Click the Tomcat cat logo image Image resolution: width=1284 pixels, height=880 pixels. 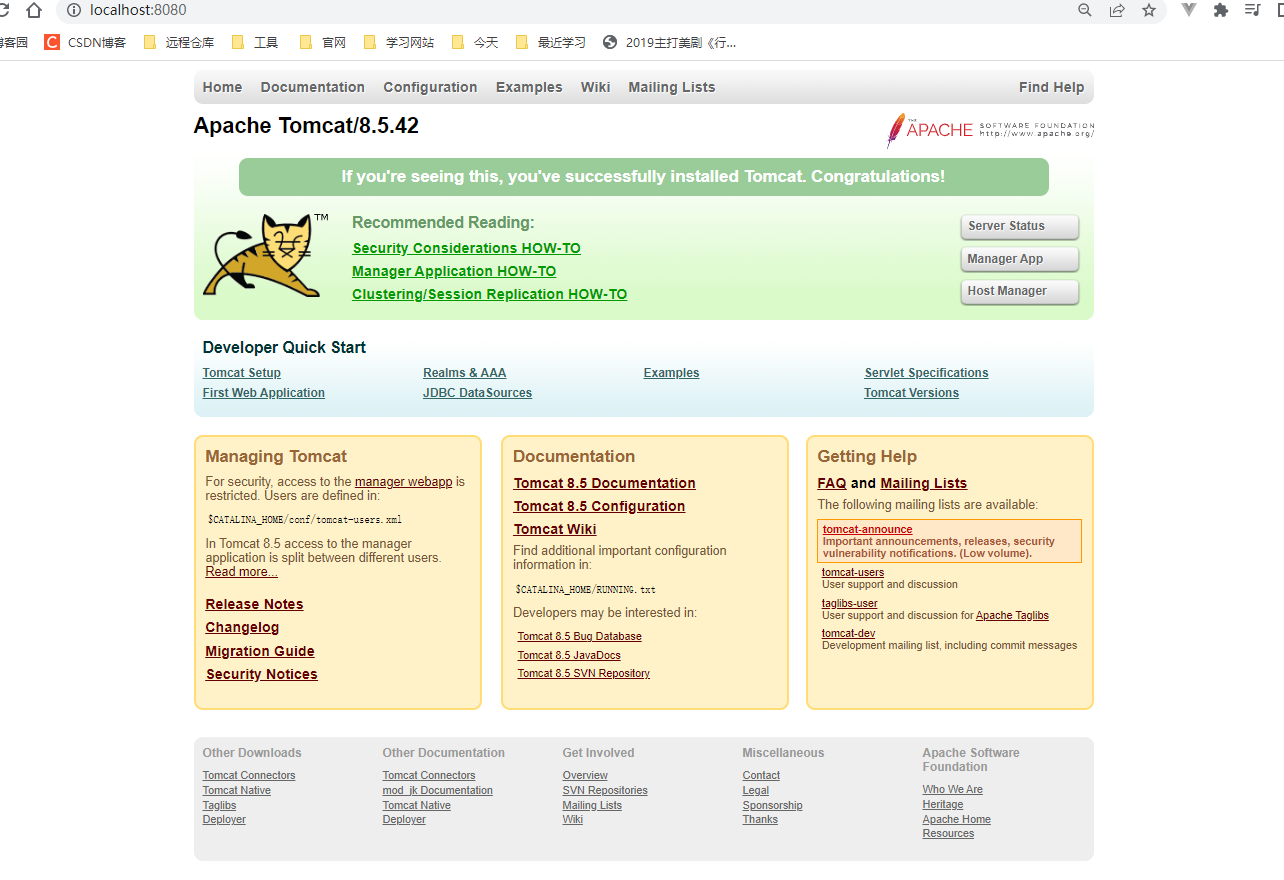coord(265,254)
